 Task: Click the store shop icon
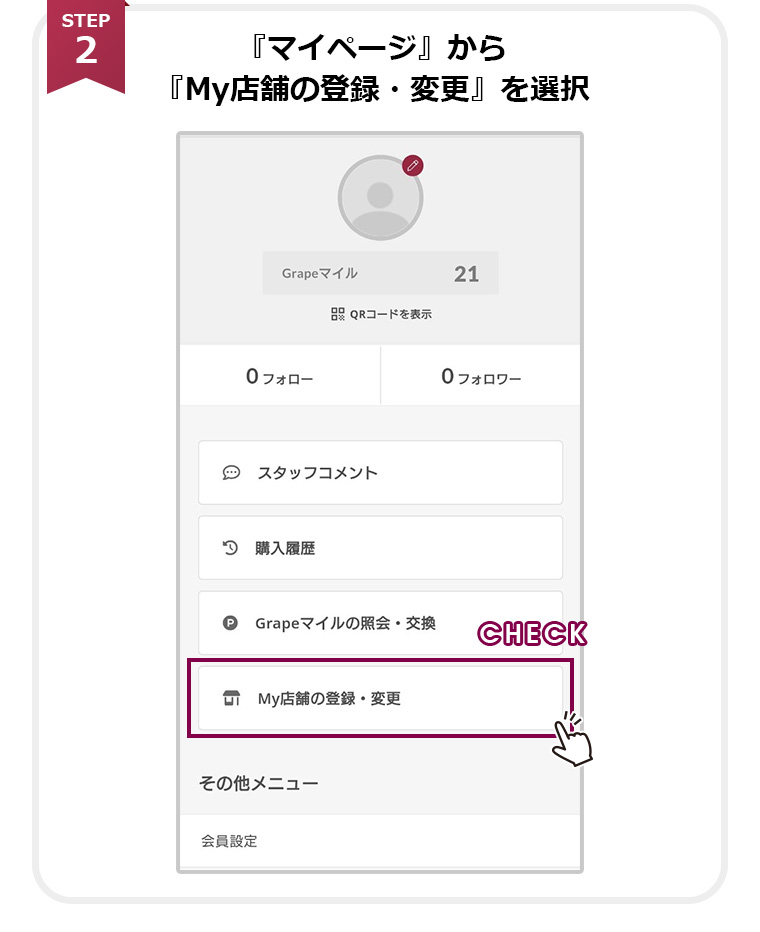pyautogui.click(x=231, y=698)
